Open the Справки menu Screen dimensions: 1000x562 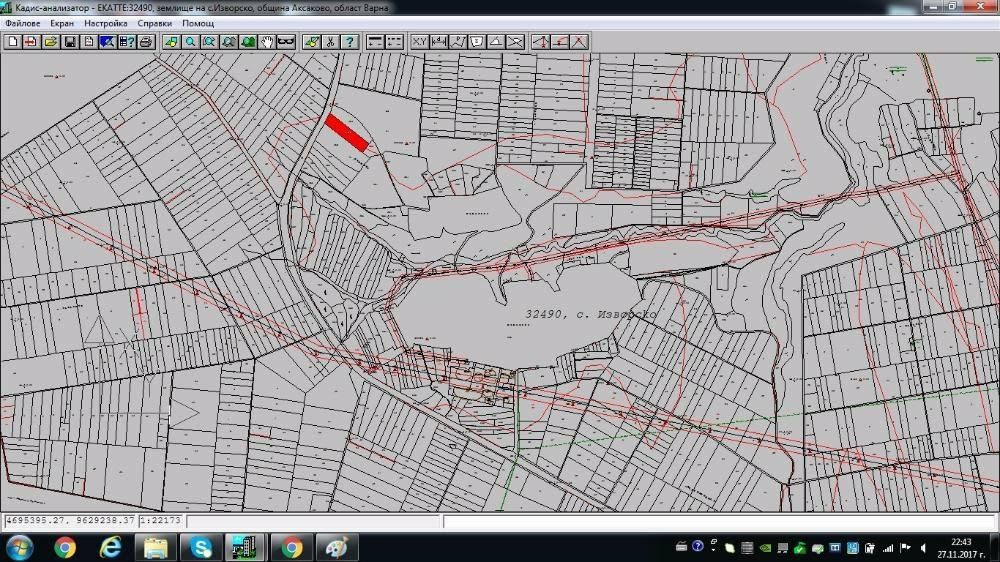click(155, 22)
